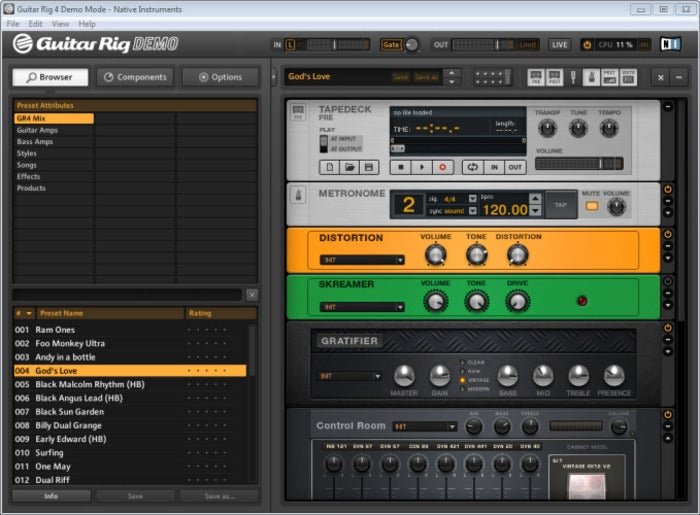Open Metronome time signature dropdown
The image size is (700, 515).
(473, 198)
